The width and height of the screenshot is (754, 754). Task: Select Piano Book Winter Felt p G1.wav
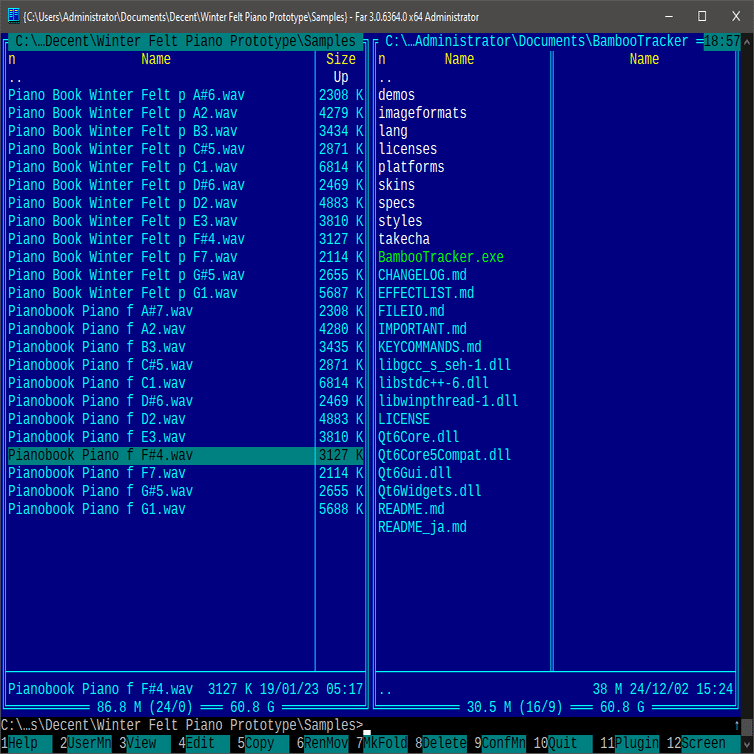123,293
